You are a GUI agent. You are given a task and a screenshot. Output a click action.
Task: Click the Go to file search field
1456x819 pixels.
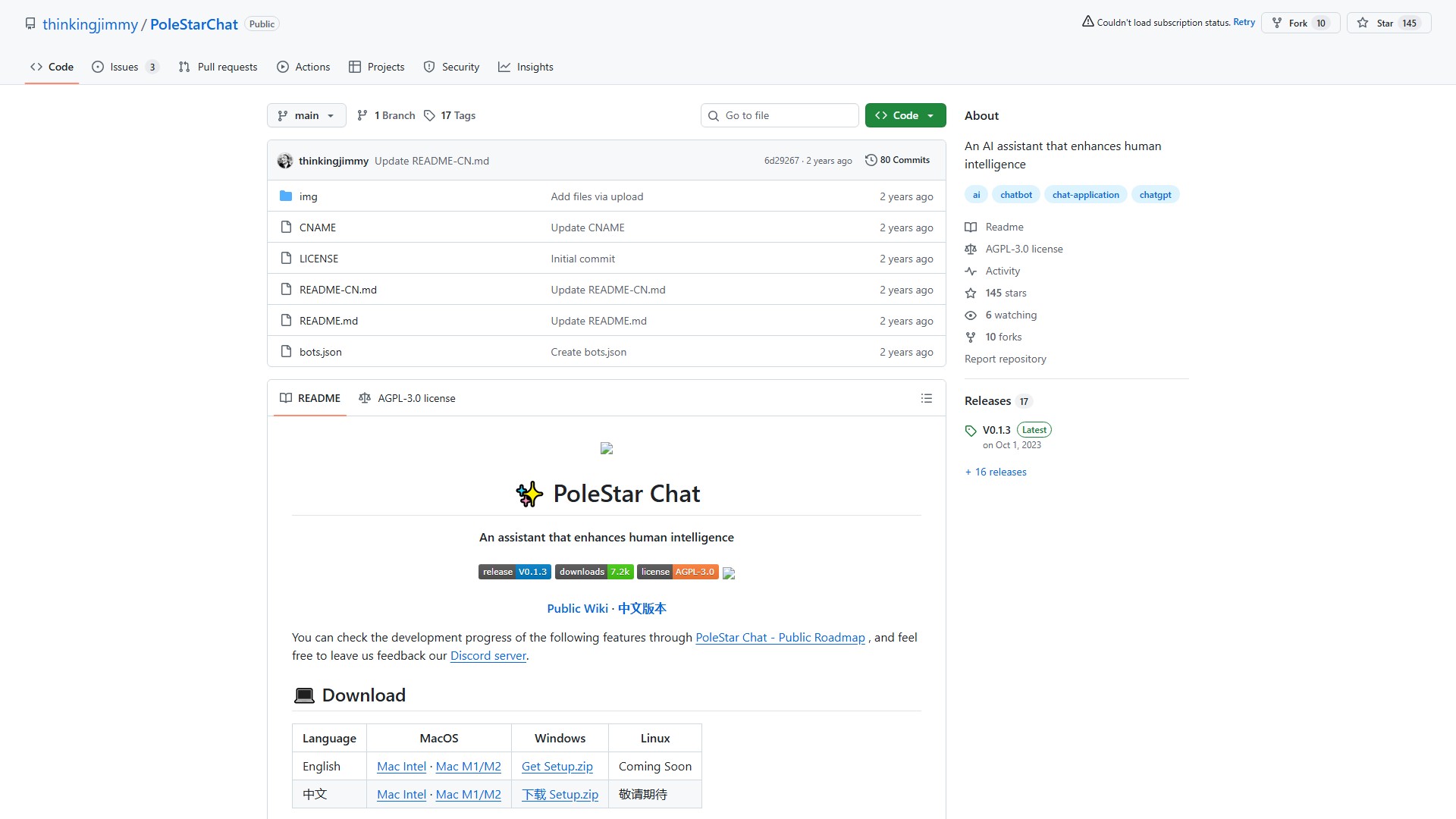click(780, 115)
